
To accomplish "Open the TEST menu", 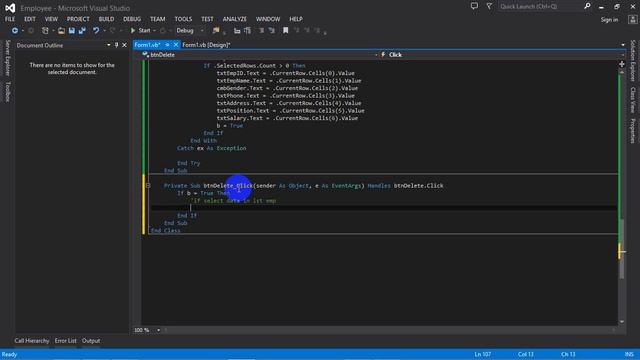I will coord(207,19).
